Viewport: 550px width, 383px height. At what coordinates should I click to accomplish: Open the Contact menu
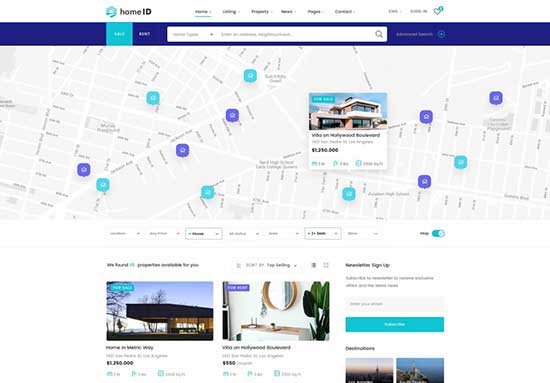[345, 12]
